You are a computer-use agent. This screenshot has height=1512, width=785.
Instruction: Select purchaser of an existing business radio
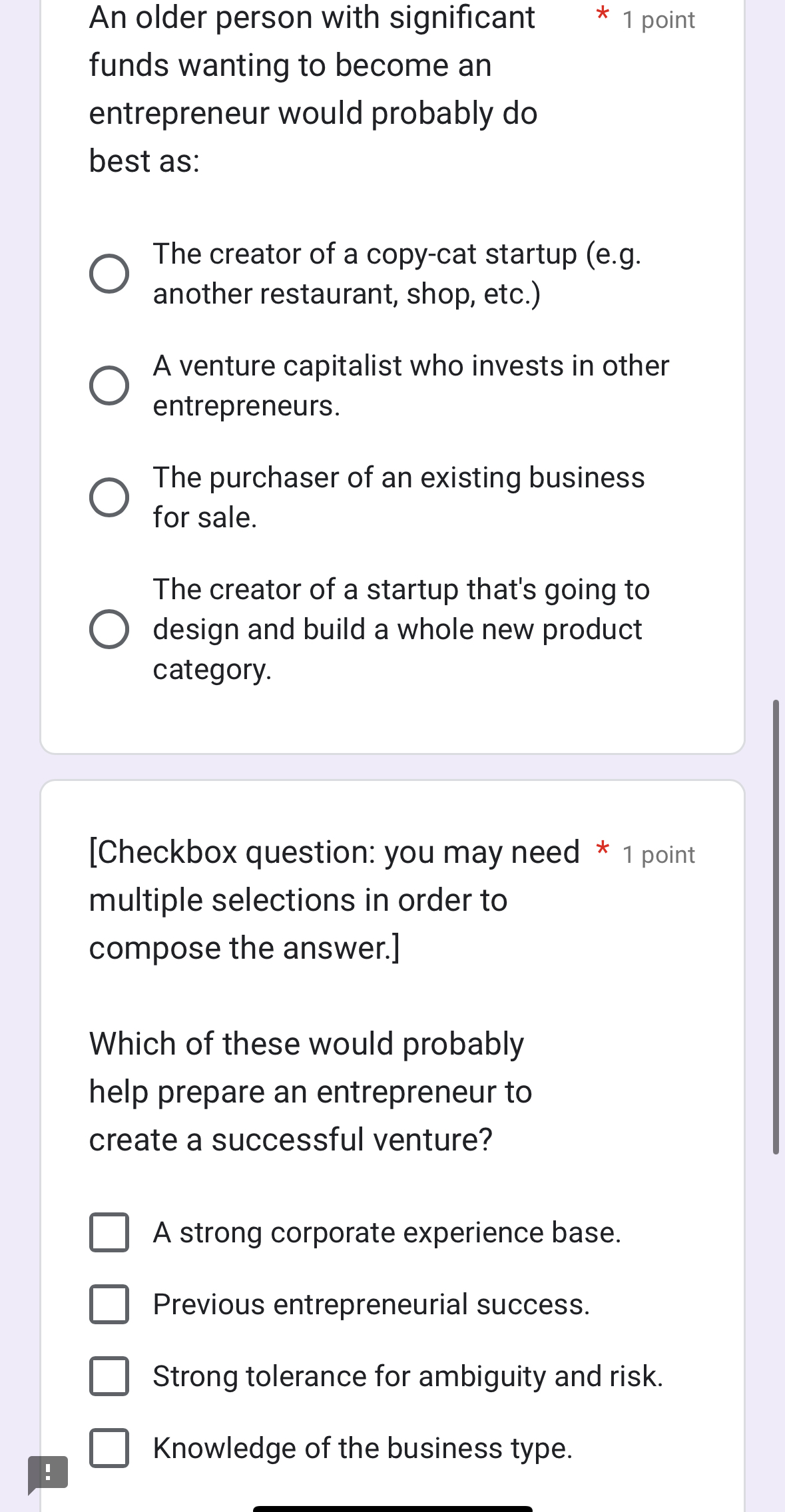pyautogui.click(x=109, y=497)
